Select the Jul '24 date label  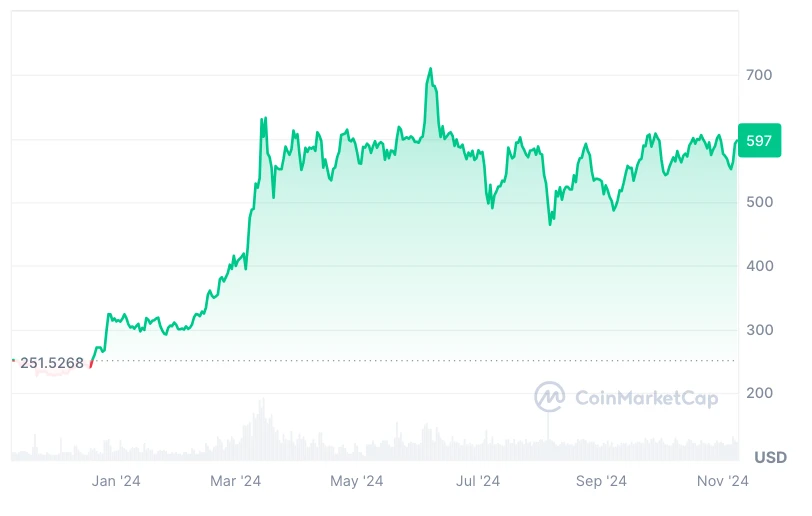[x=478, y=481]
